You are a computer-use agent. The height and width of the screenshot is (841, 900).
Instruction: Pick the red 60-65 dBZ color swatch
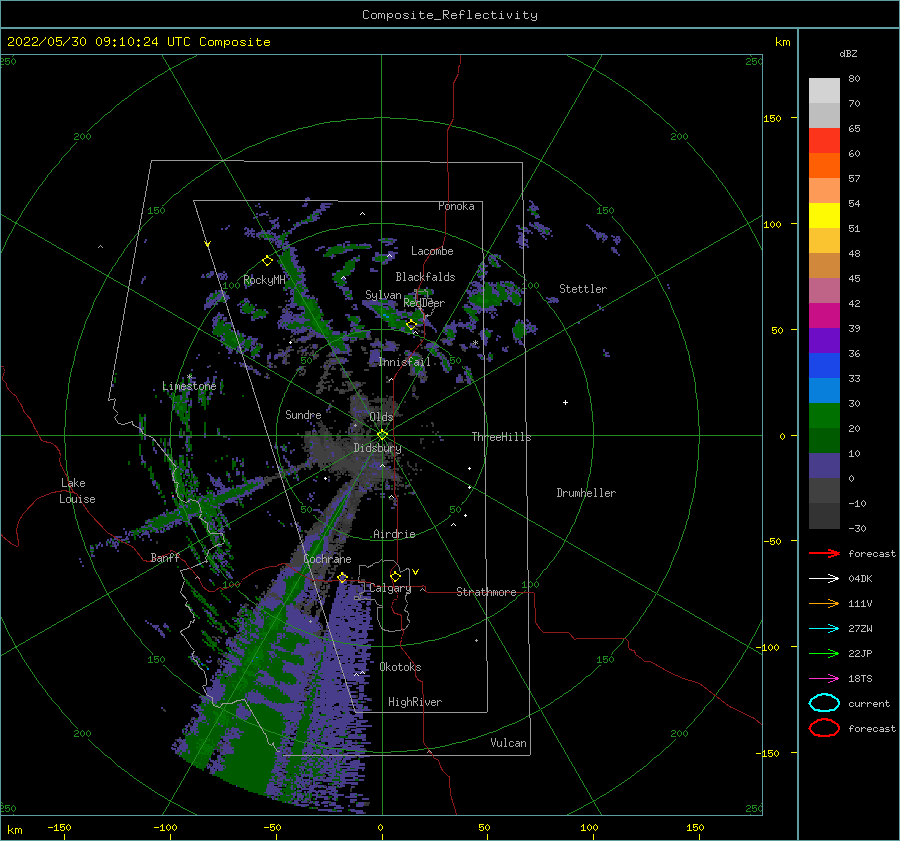coord(824,140)
